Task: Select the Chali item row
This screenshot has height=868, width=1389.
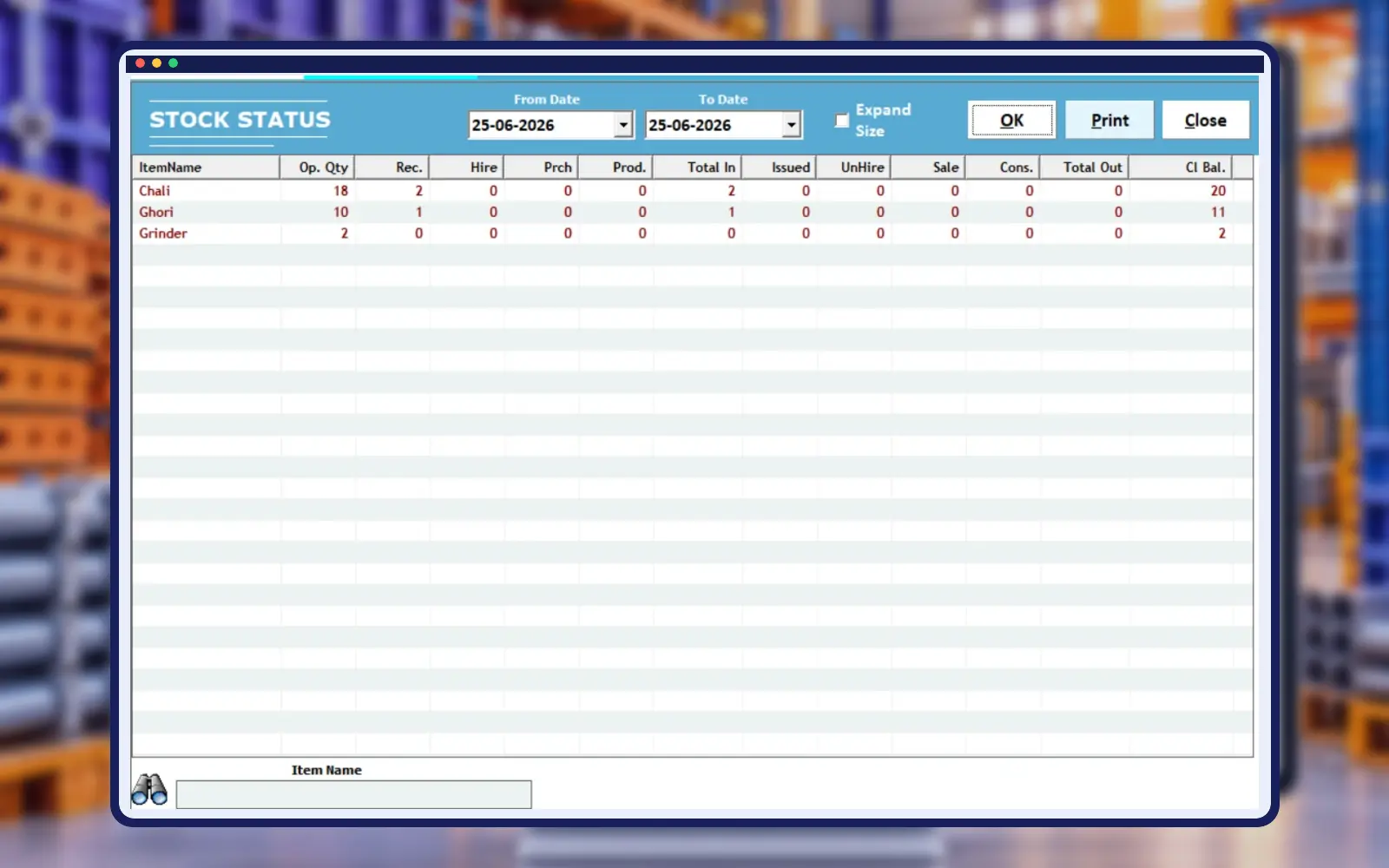Action: point(692,191)
